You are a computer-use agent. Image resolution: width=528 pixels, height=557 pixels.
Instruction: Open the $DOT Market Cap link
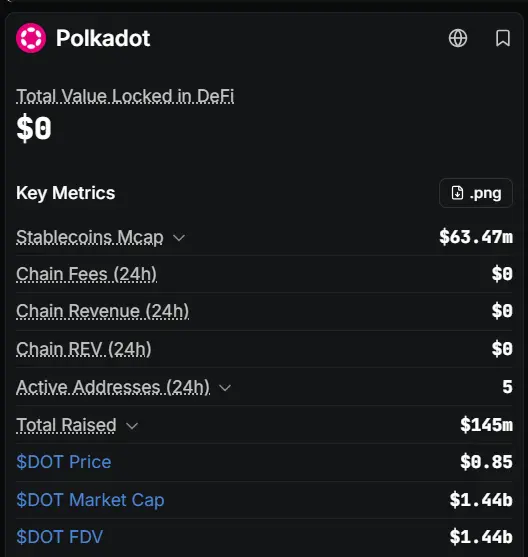(90, 500)
